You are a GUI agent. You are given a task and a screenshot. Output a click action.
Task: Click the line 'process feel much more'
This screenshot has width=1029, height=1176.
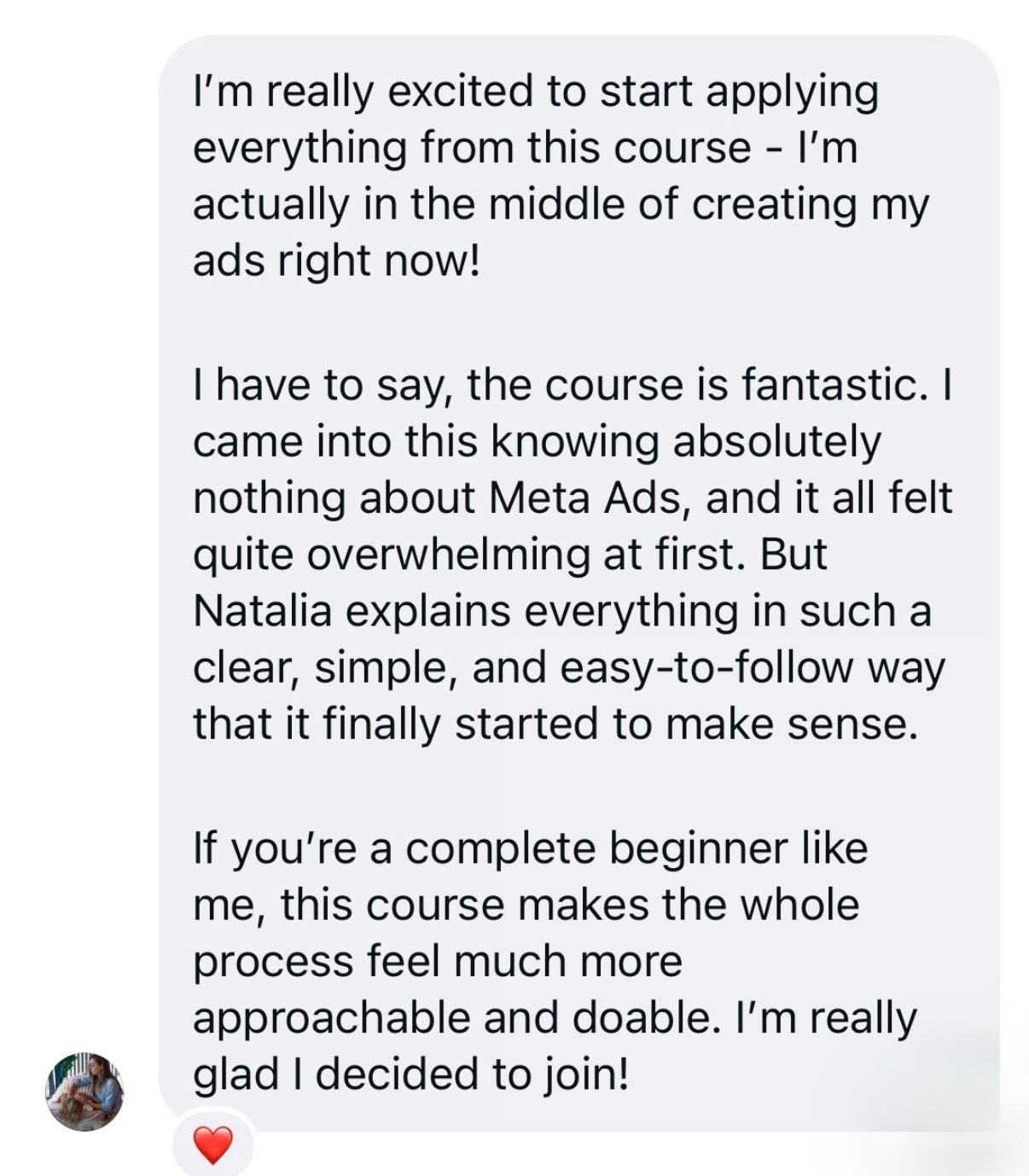coord(438,962)
